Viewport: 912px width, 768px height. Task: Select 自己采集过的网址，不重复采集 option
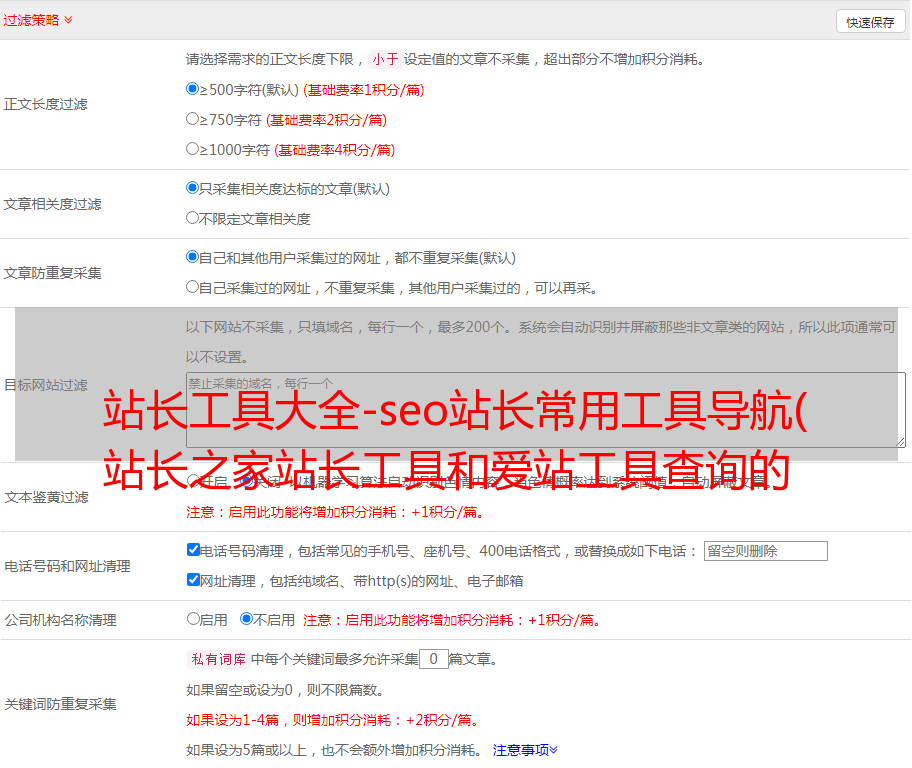(x=192, y=286)
